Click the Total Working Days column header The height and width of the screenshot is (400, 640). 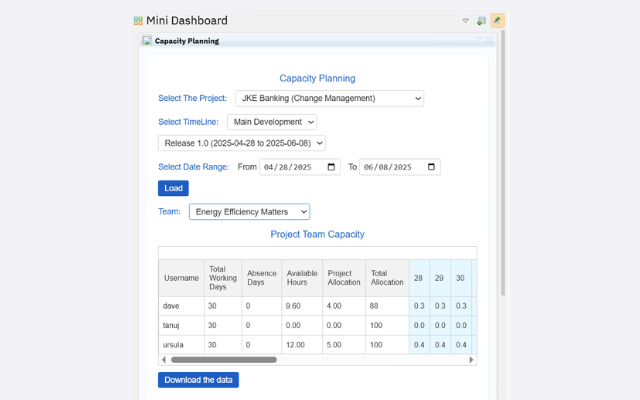[223, 278]
